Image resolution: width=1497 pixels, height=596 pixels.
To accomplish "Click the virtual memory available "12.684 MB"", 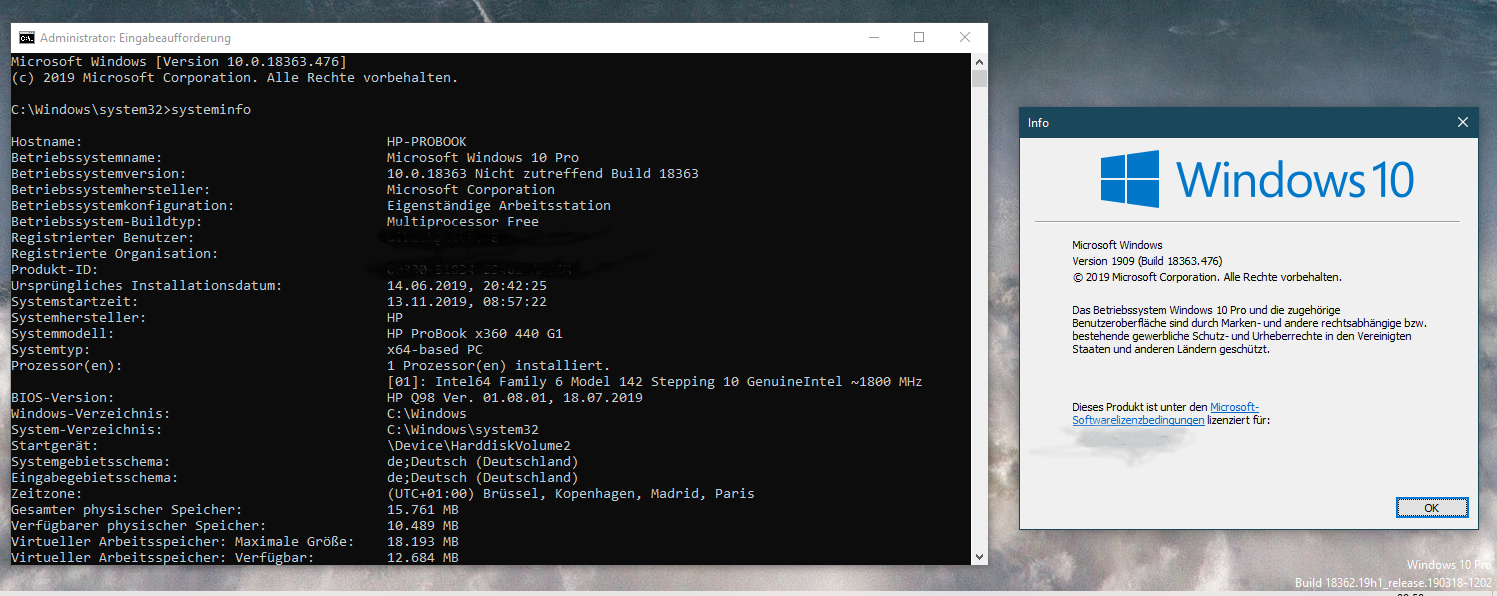I will tap(423, 558).
